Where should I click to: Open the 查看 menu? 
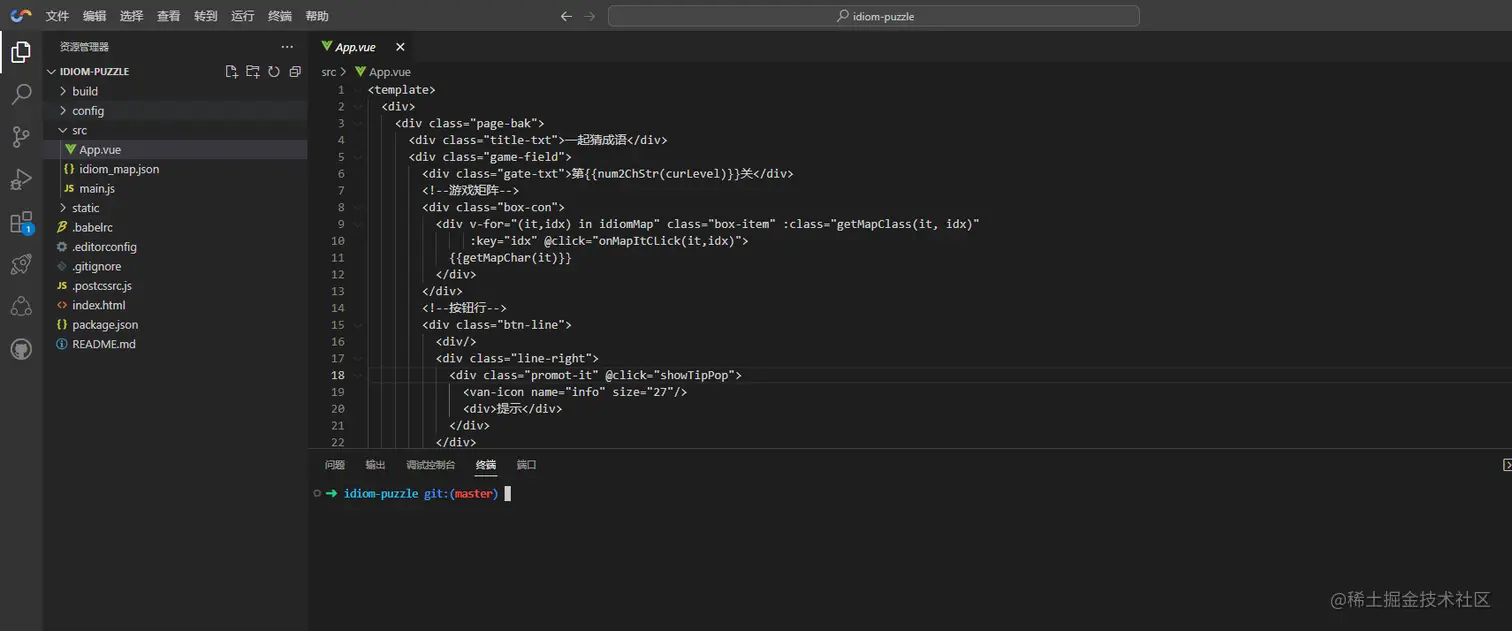[168, 16]
